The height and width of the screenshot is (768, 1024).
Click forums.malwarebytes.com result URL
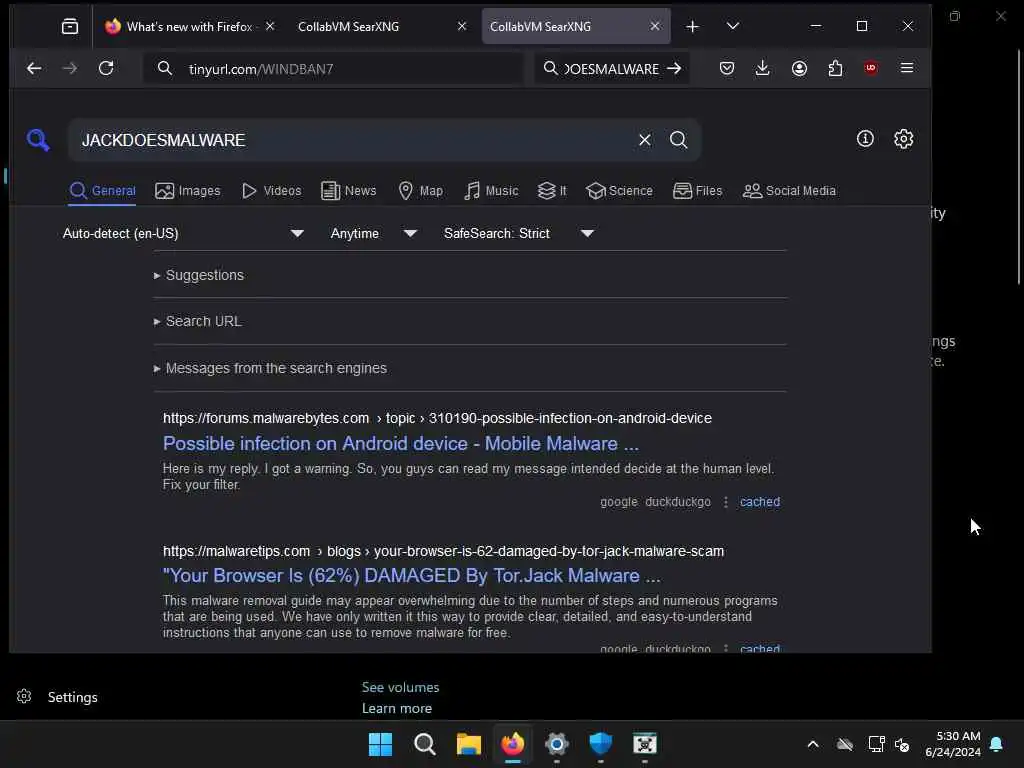(437, 418)
